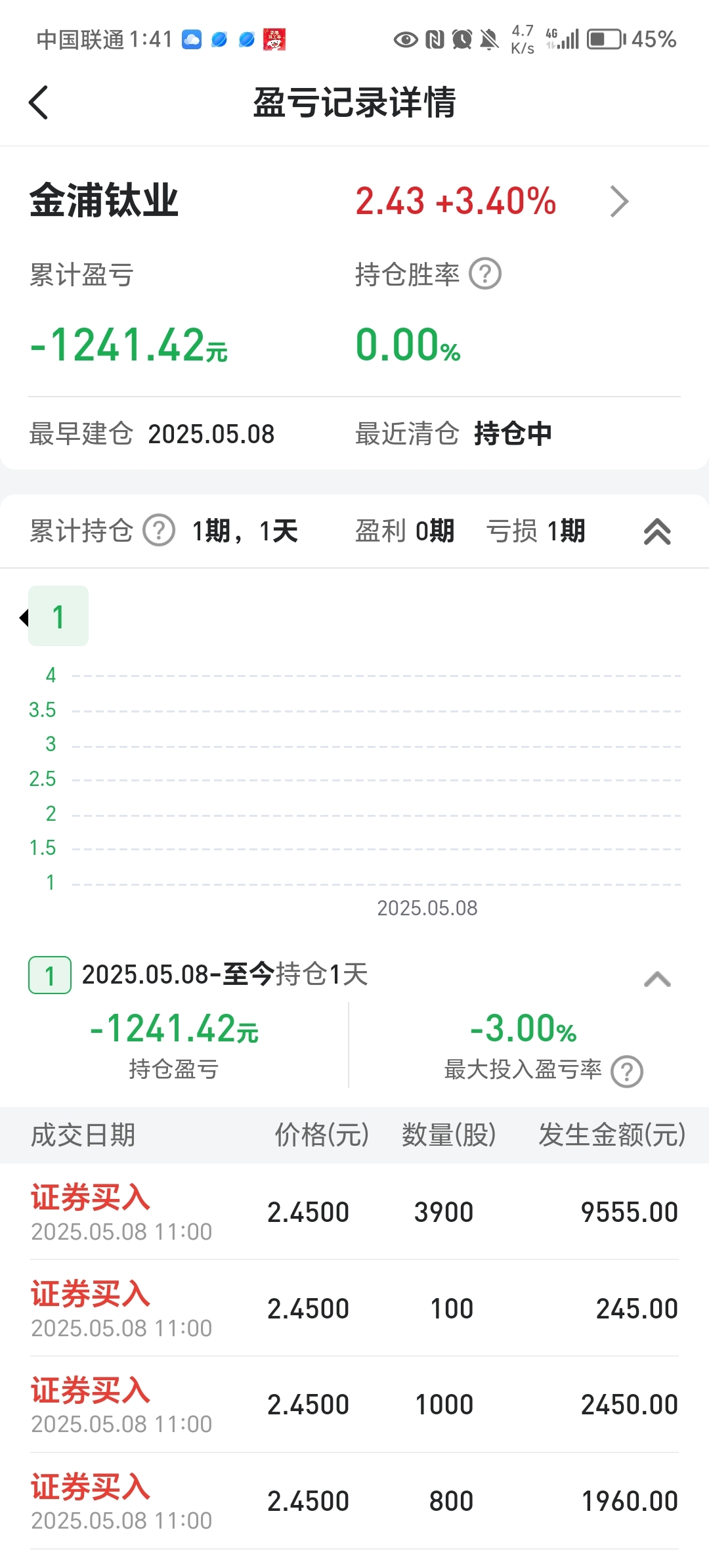Open 证券买入 row with 3900 shares

354,1212
